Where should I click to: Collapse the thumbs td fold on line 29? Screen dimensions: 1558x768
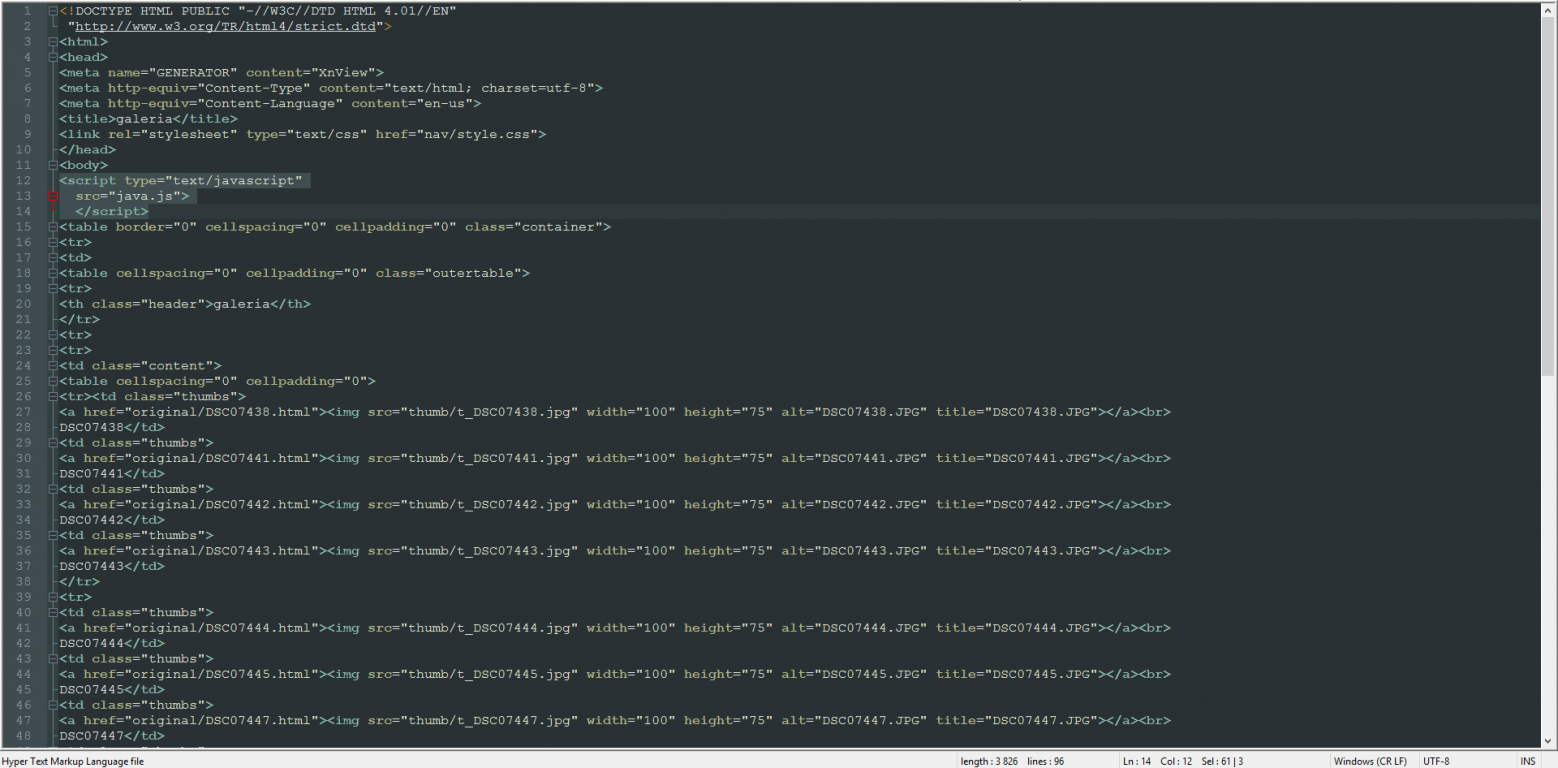[x=52, y=443]
